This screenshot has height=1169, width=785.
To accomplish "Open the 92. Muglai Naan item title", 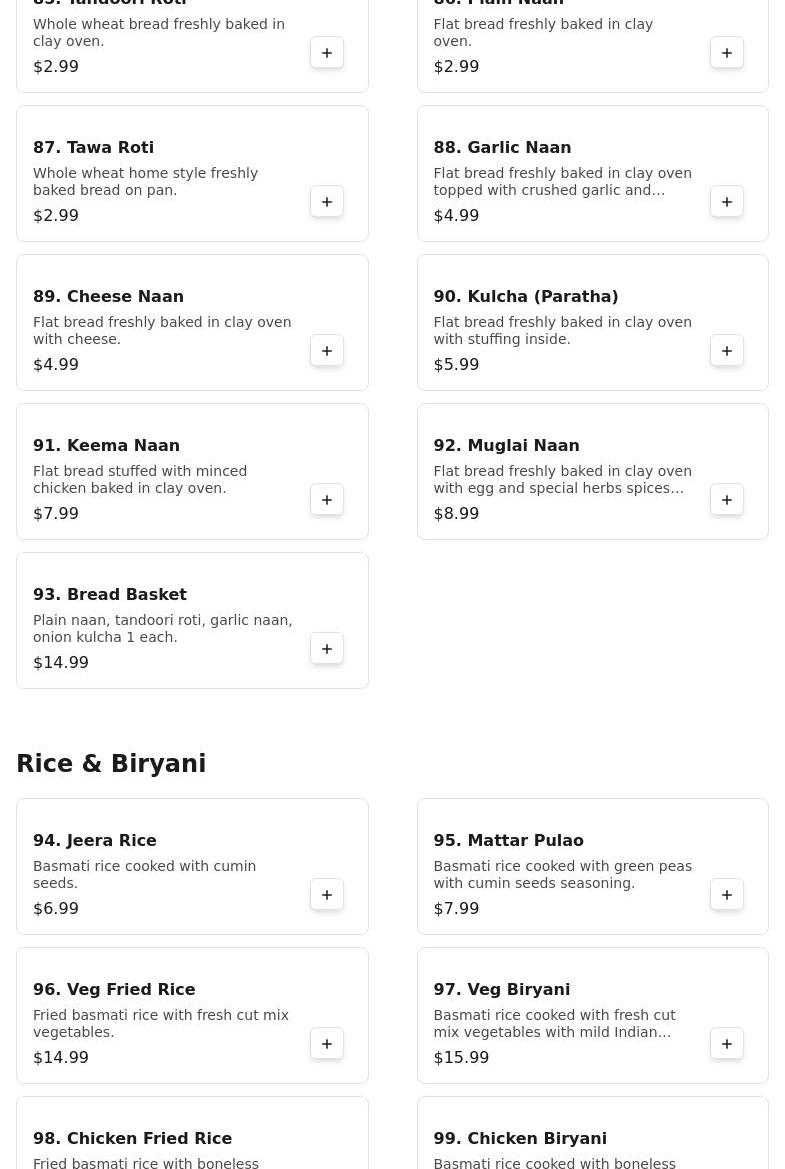I will point(506,446).
